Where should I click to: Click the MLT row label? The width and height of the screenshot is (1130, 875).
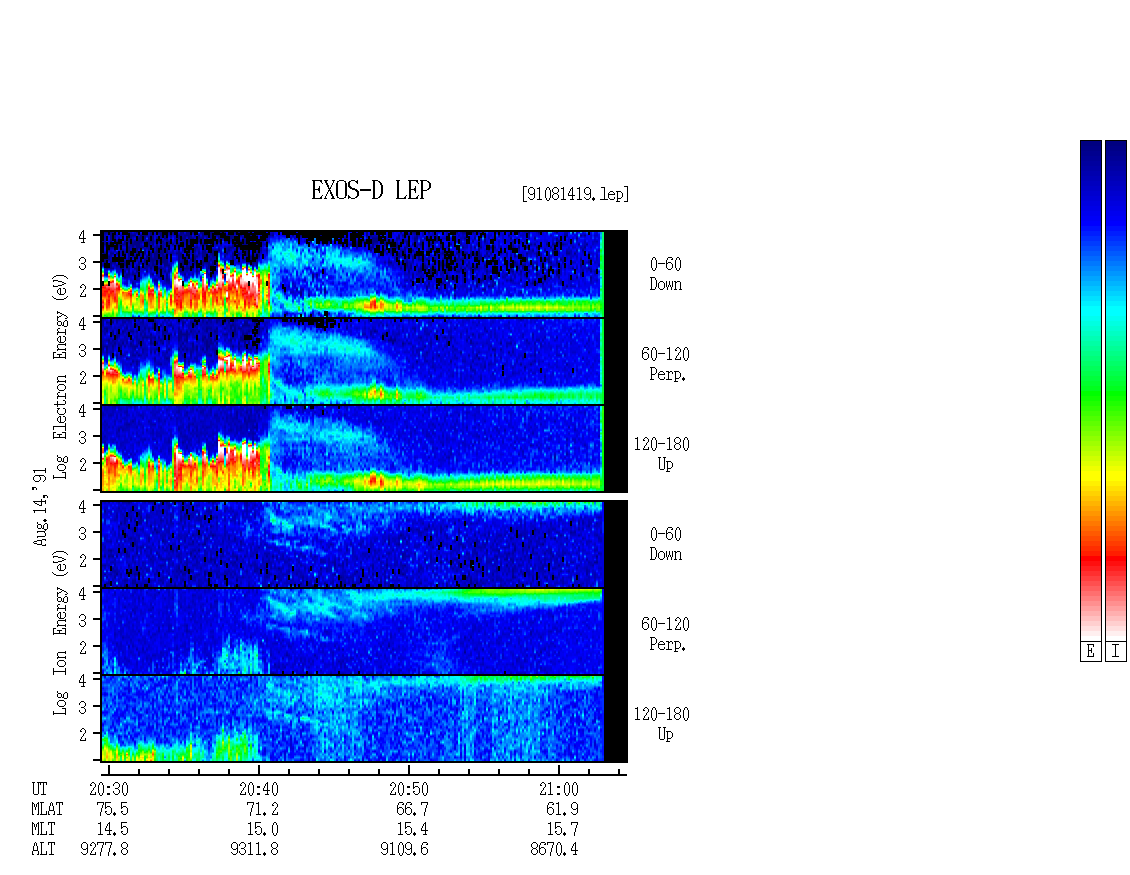coord(43,830)
